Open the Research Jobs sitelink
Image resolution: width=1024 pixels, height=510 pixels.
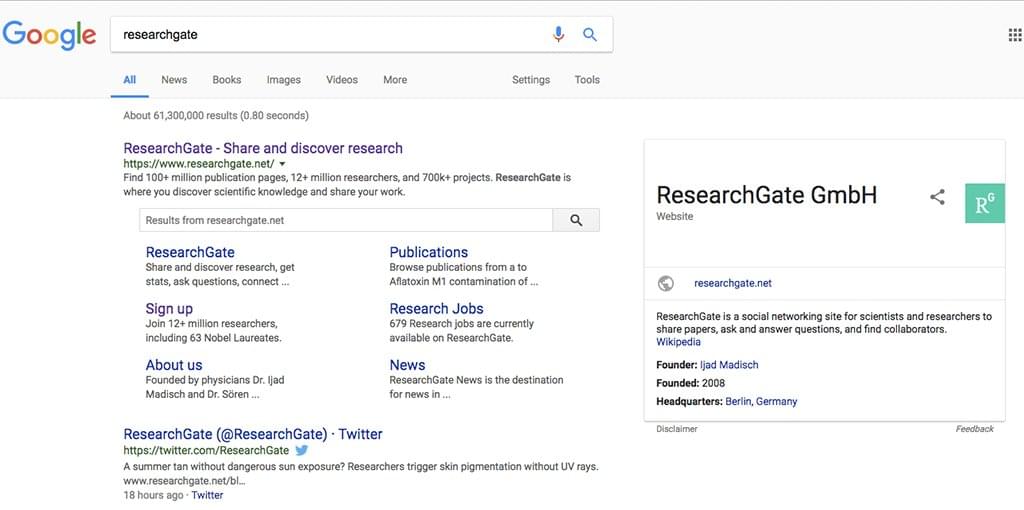click(436, 308)
